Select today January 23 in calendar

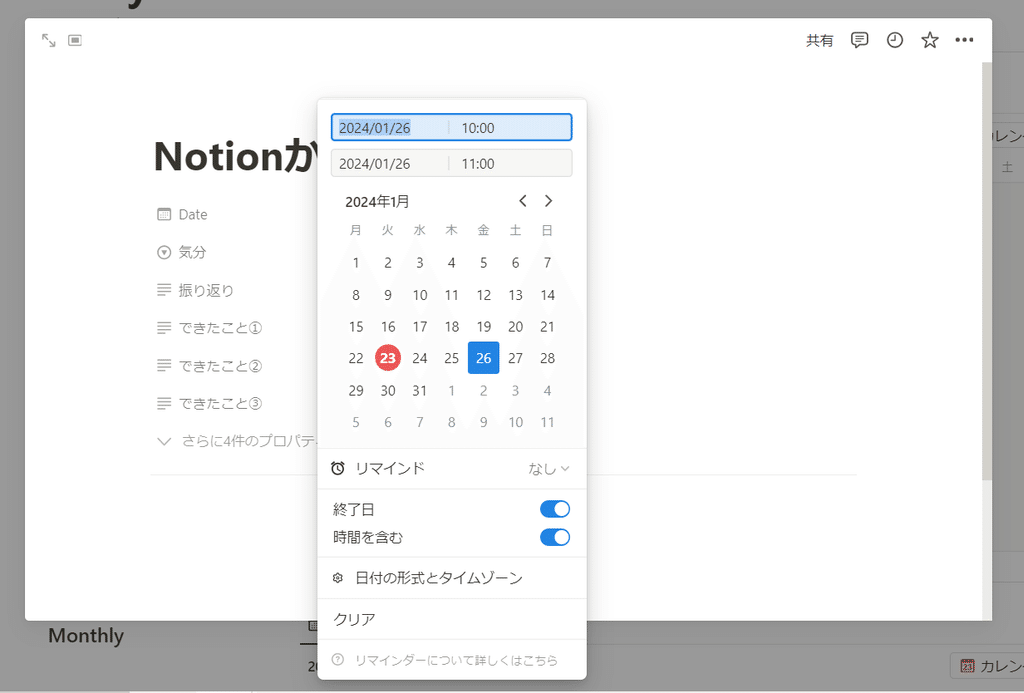tap(388, 358)
